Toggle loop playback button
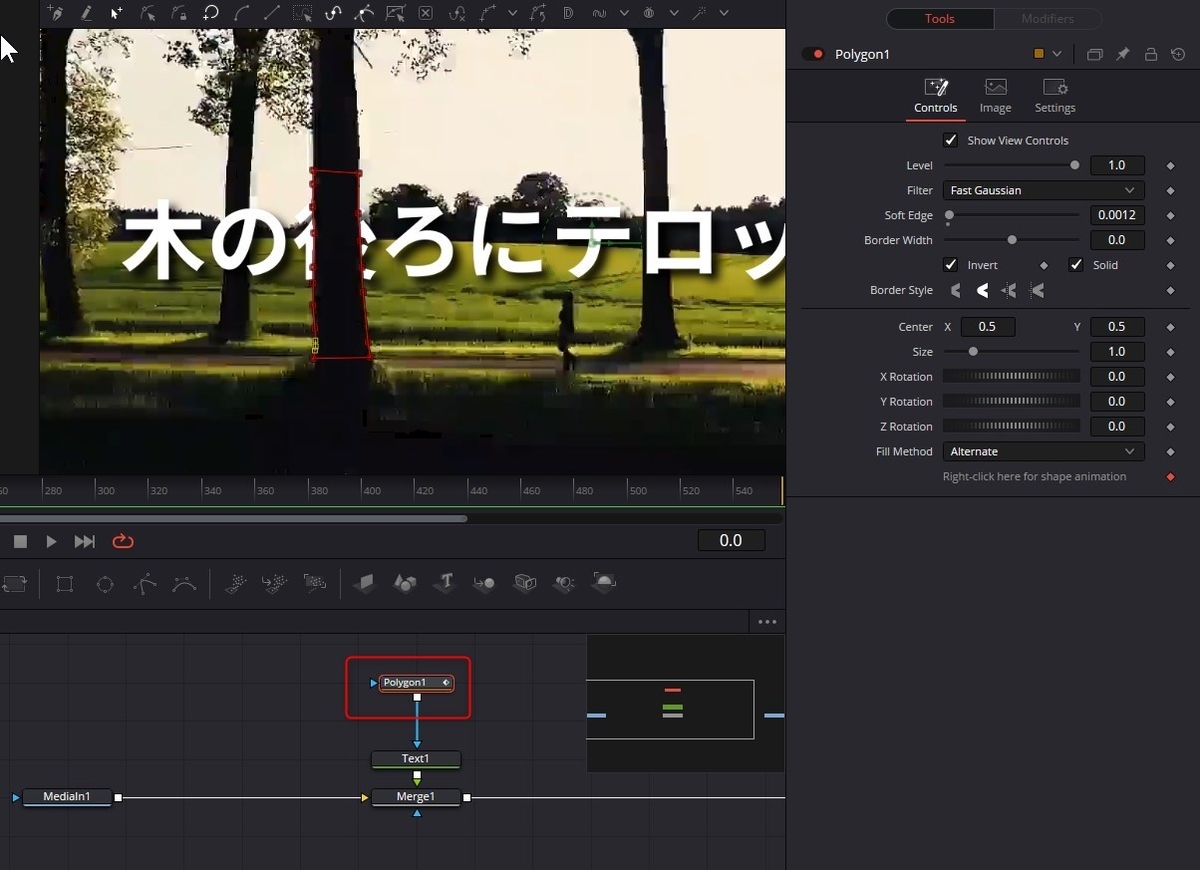Image resolution: width=1200 pixels, height=870 pixels. click(123, 541)
